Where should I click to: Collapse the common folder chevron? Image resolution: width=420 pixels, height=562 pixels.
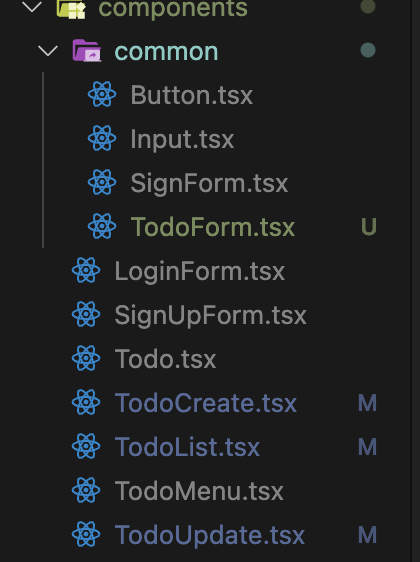48,51
